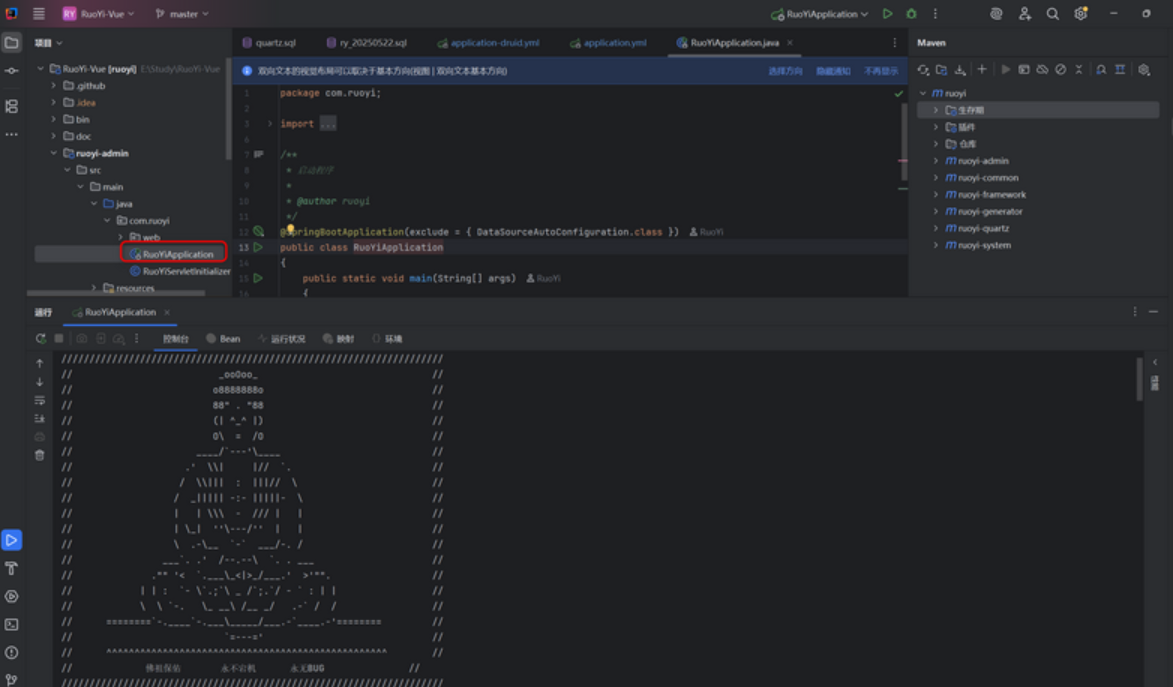Switch to the 运行状况 health tab
This screenshot has height=687, width=1173.
click(x=281, y=339)
